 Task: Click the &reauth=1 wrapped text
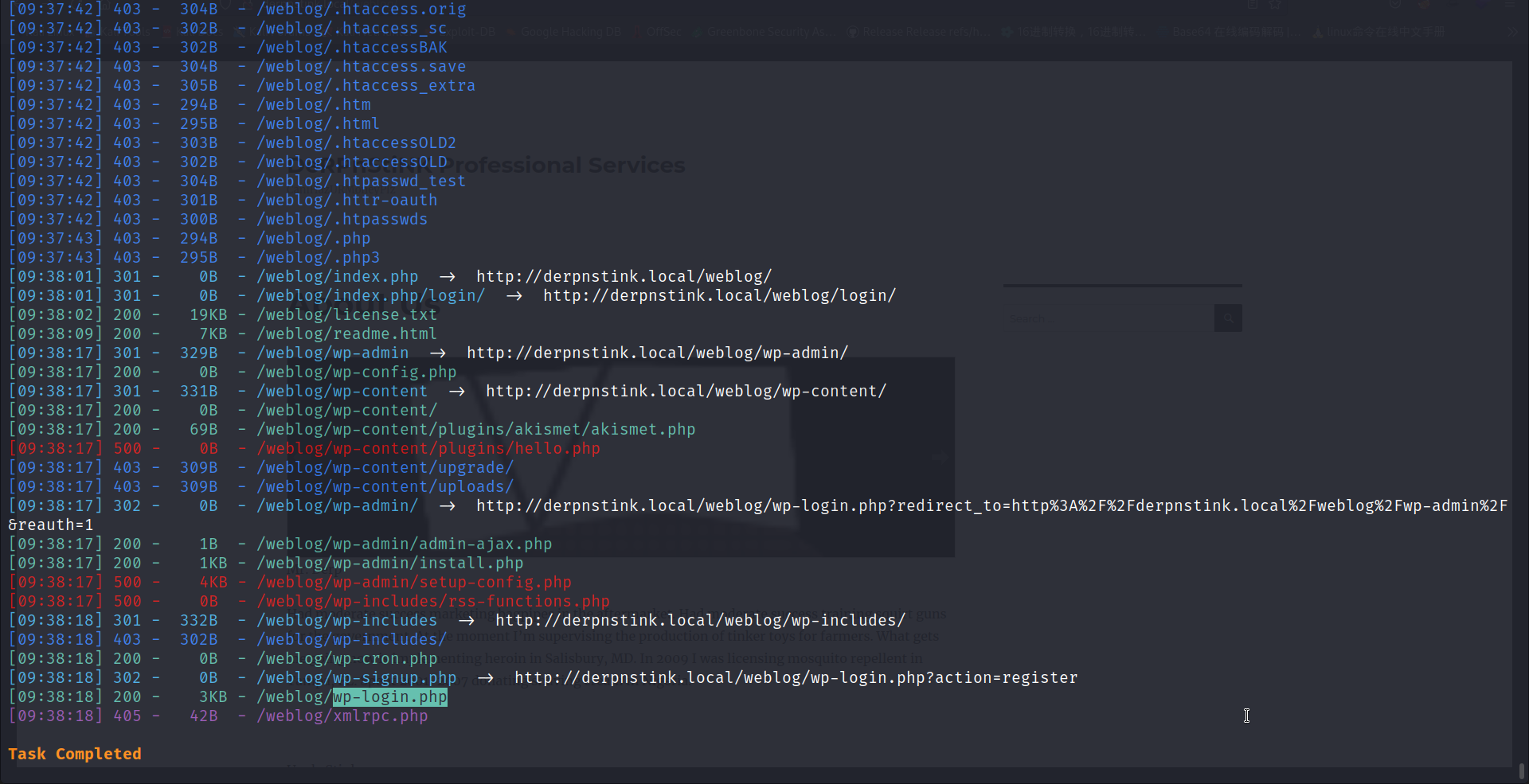point(50,525)
